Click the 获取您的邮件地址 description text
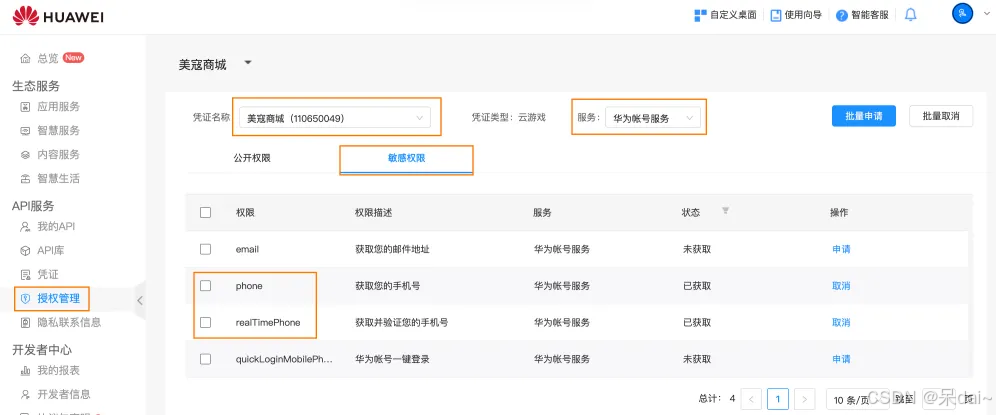Screen dimensions: 996x415 (393, 249)
